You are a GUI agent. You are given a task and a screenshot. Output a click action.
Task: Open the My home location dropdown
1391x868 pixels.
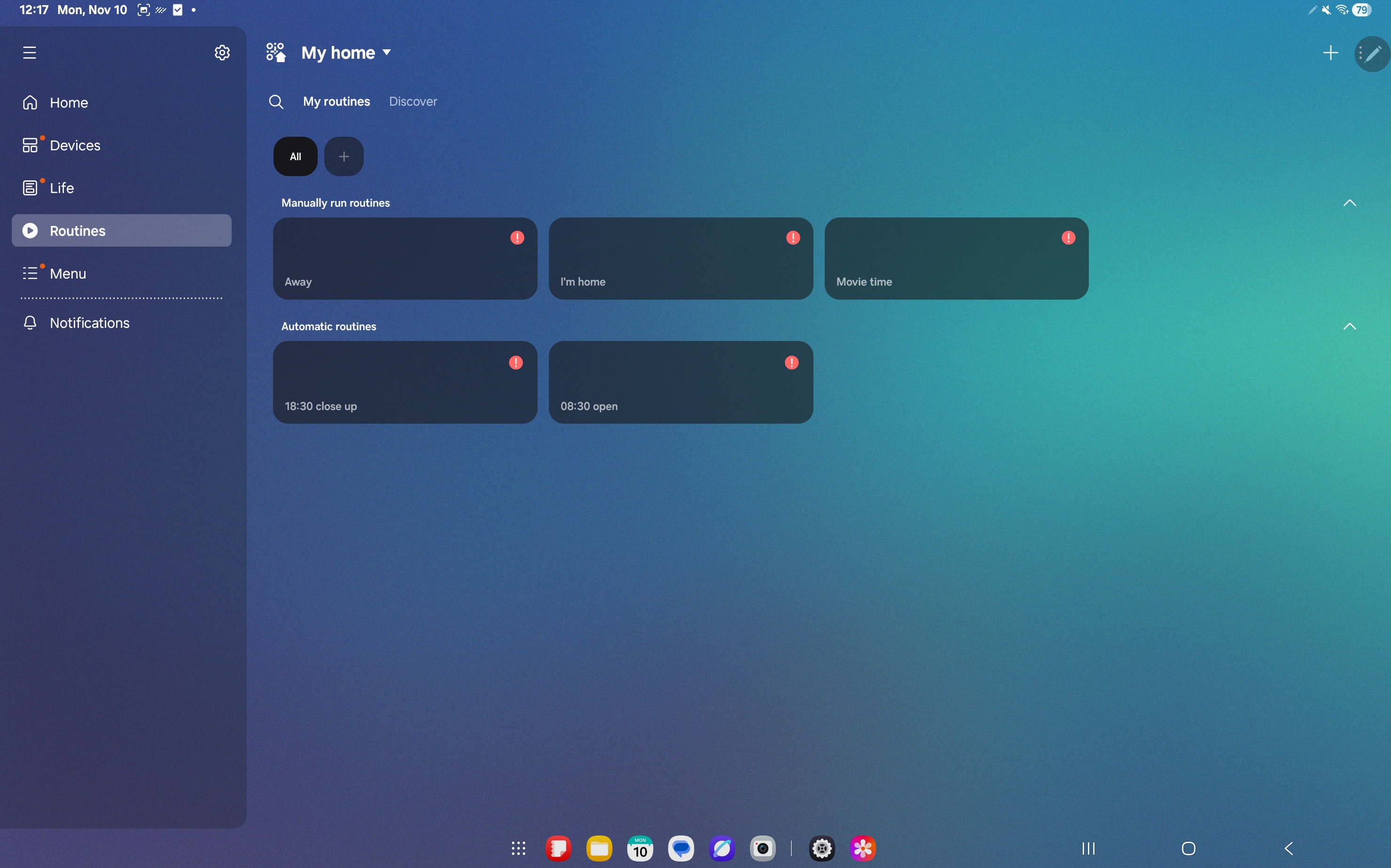point(346,53)
